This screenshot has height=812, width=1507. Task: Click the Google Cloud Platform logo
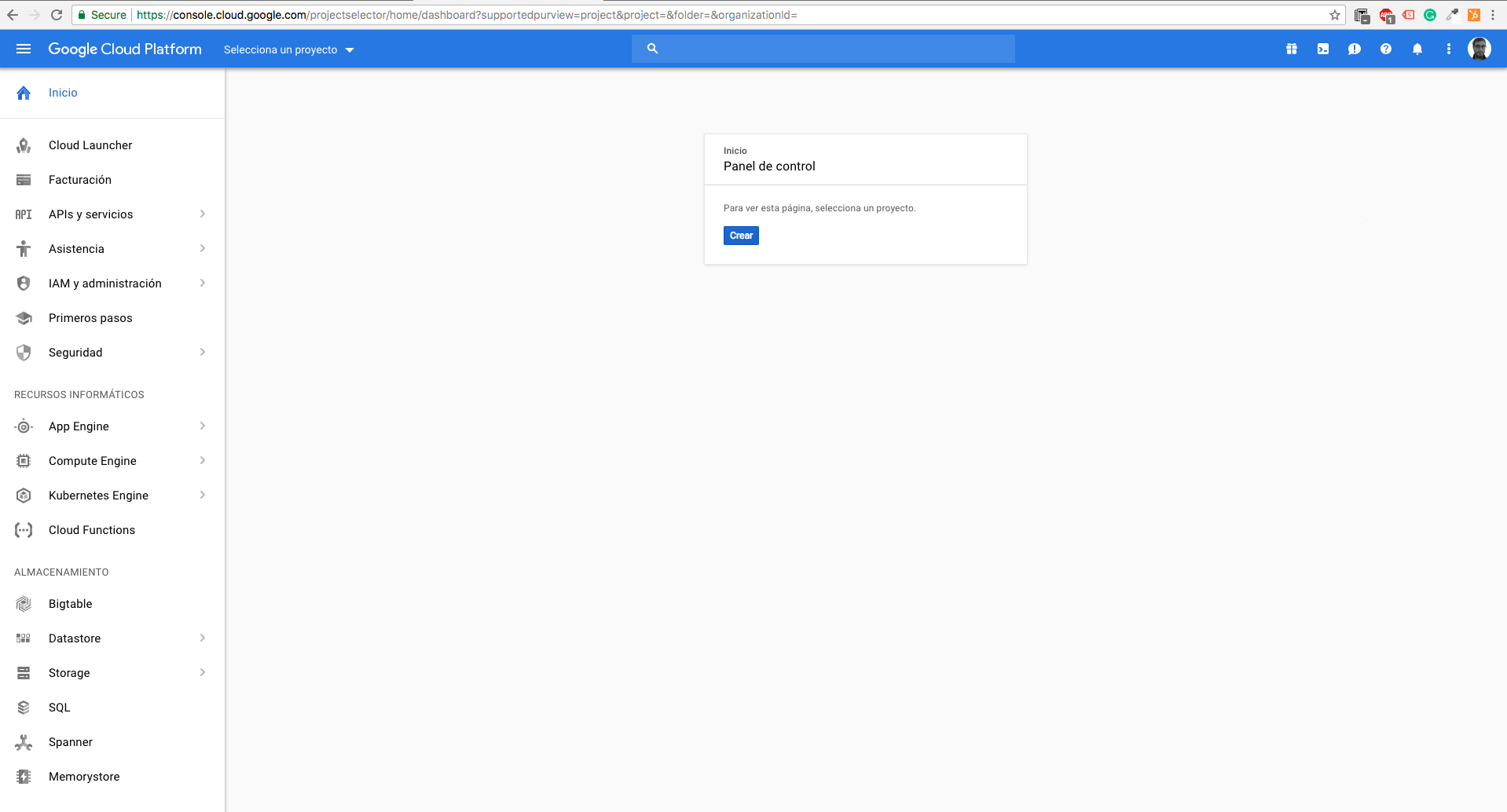point(125,49)
